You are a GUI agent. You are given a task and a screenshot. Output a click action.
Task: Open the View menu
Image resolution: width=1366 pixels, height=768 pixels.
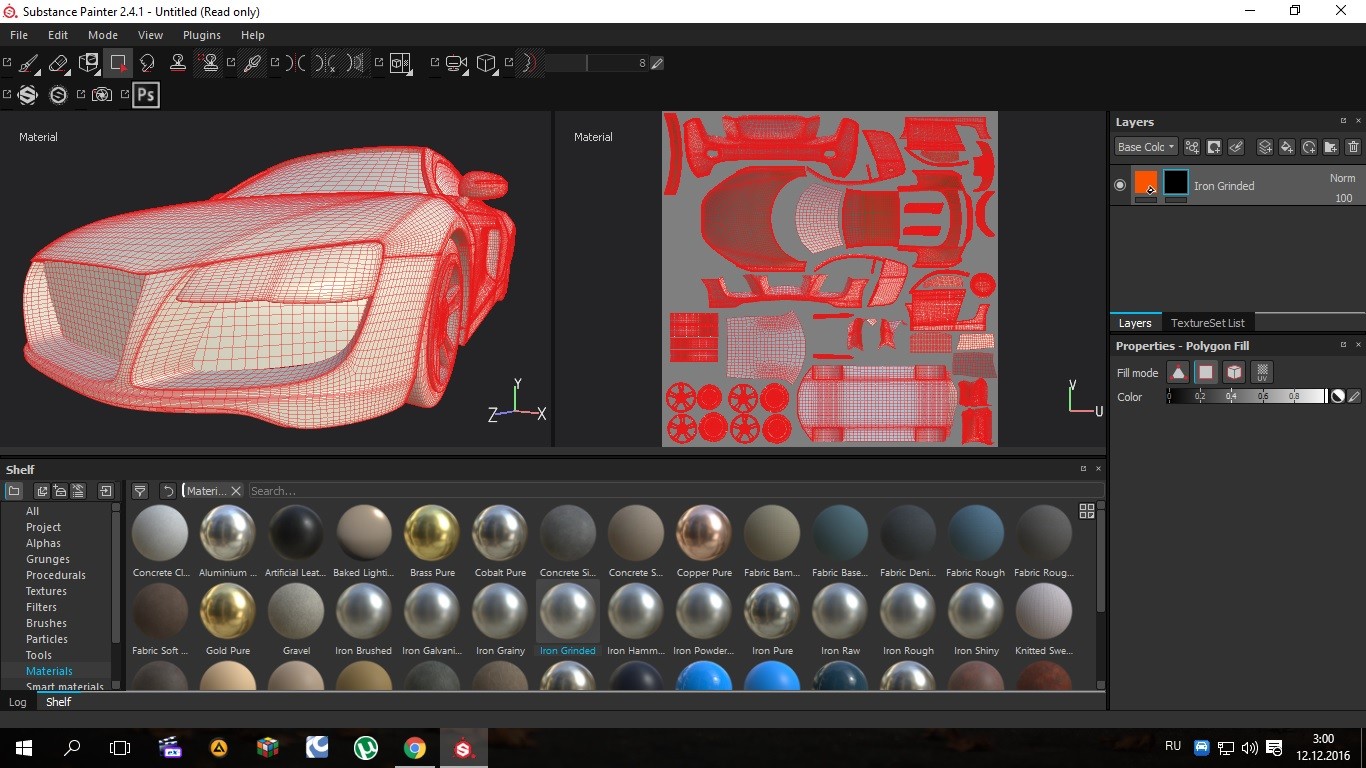tap(150, 35)
